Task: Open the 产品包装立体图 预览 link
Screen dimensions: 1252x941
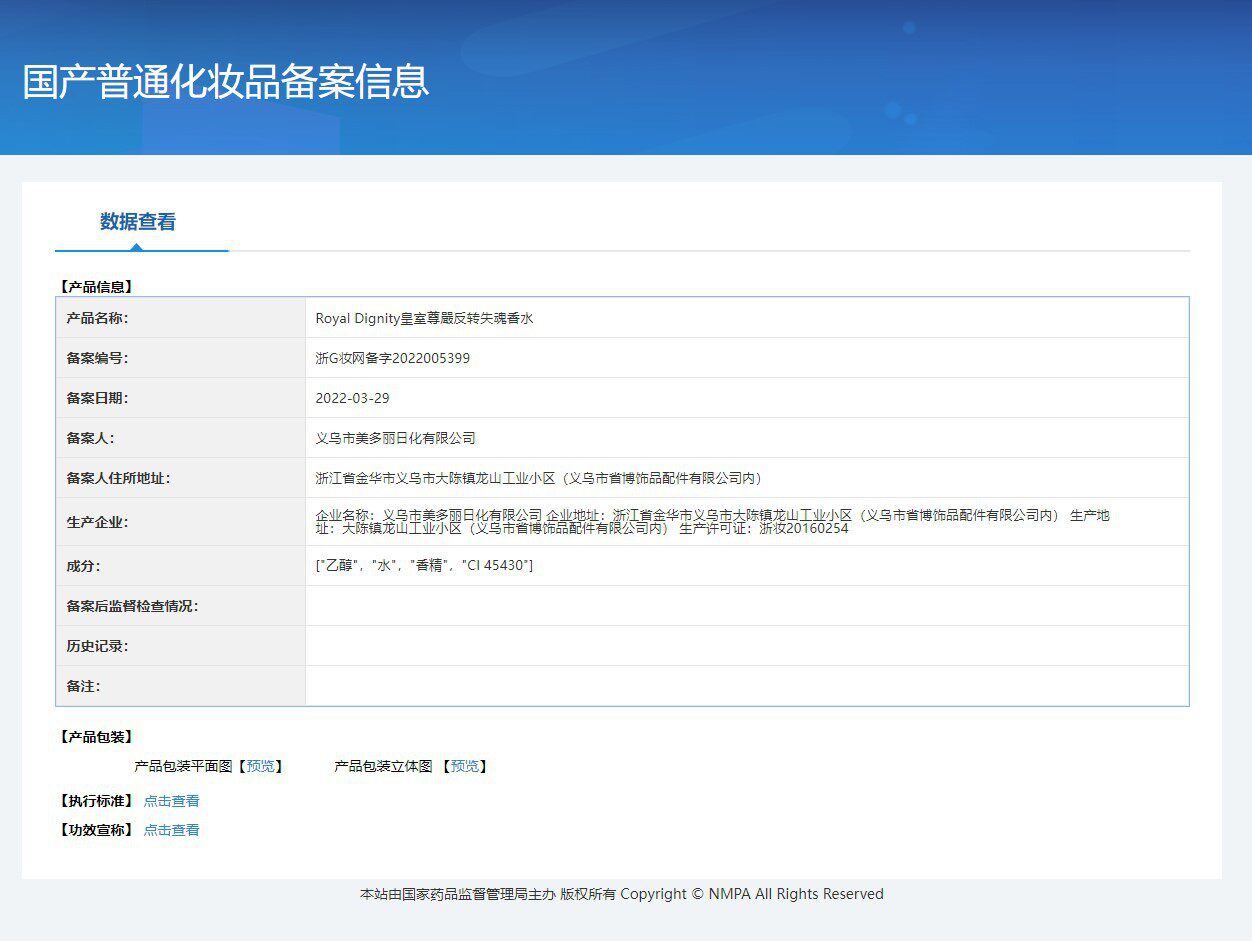Action: [466, 766]
